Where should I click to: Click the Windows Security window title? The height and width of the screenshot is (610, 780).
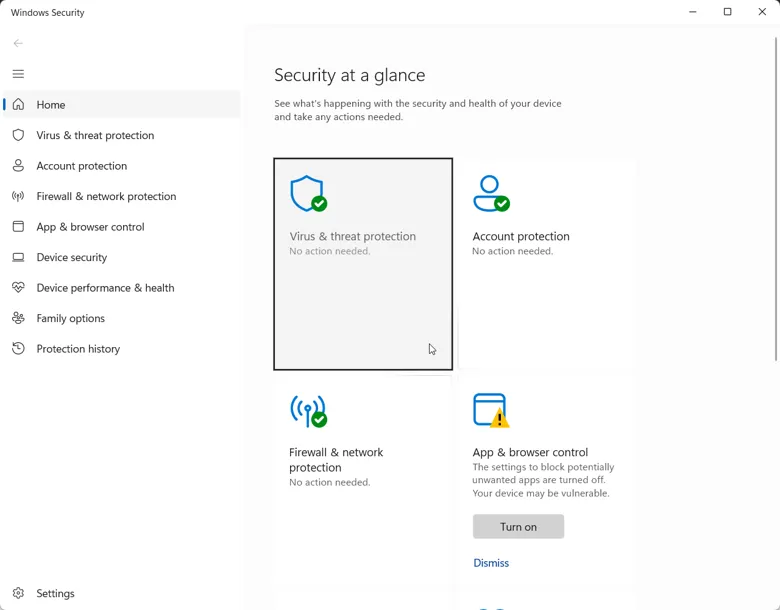[48, 12]
